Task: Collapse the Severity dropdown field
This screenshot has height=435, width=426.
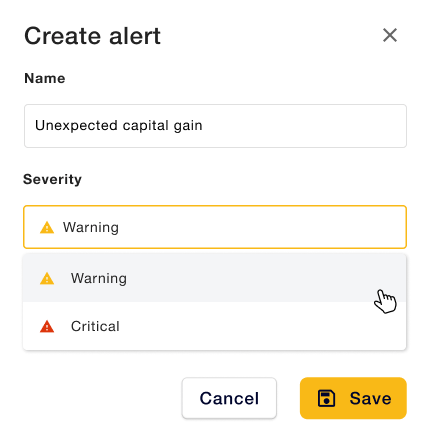Action: coord(215,227)
